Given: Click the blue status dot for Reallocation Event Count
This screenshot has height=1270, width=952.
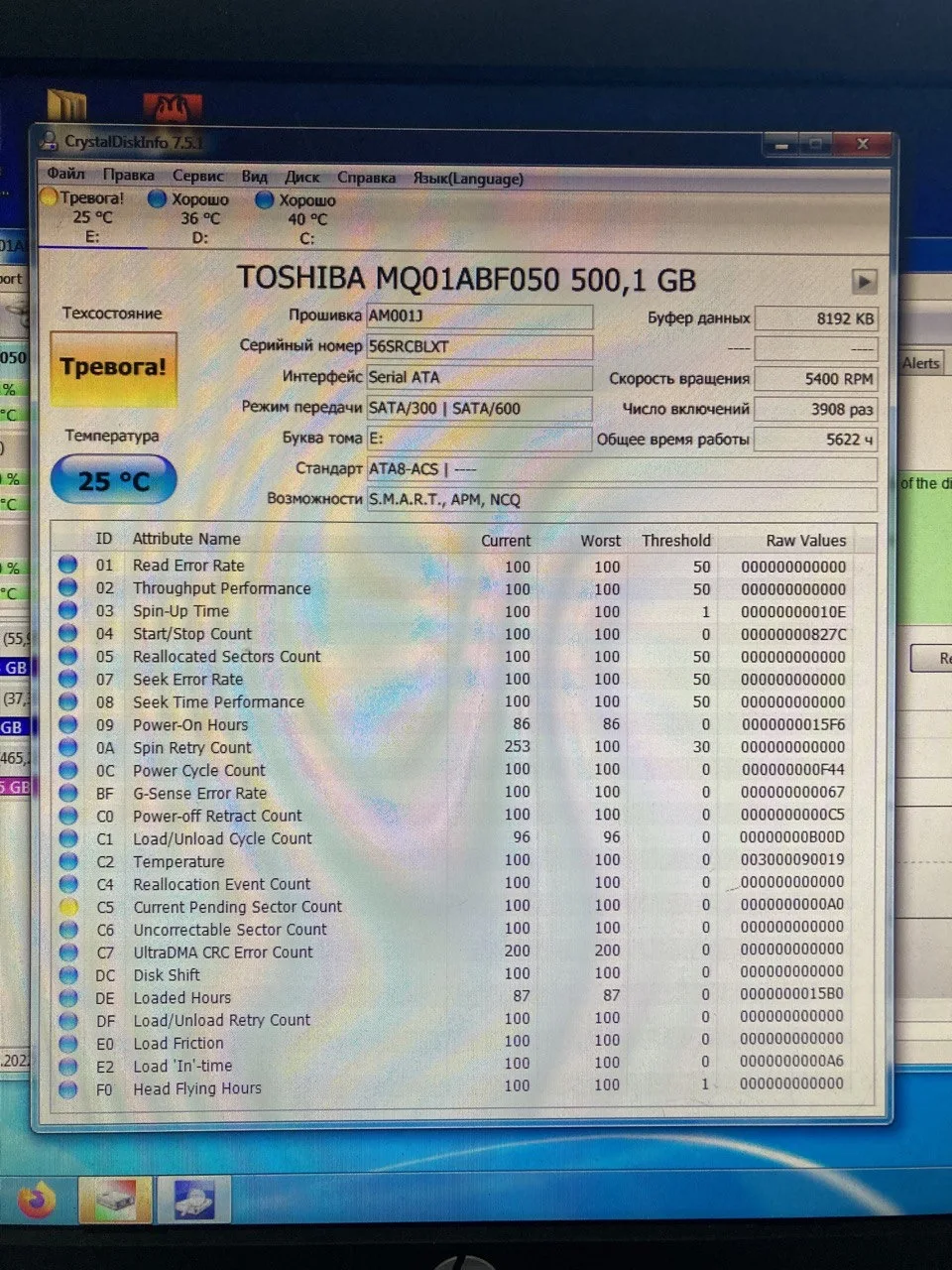Looking at the screenshot, I should point(68,883).
